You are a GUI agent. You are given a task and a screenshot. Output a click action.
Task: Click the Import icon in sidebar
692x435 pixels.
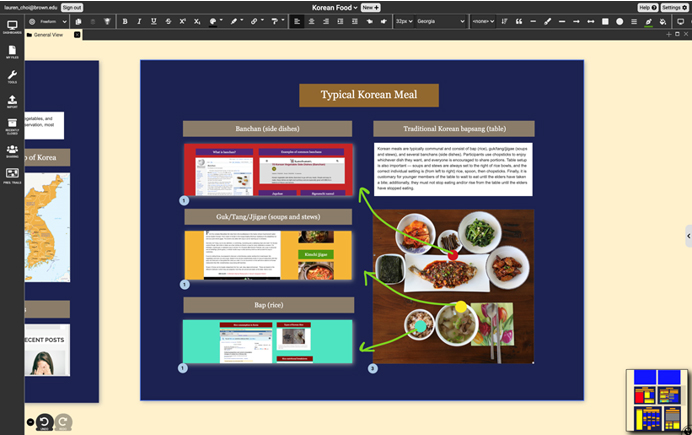click(x=12, y=102)
